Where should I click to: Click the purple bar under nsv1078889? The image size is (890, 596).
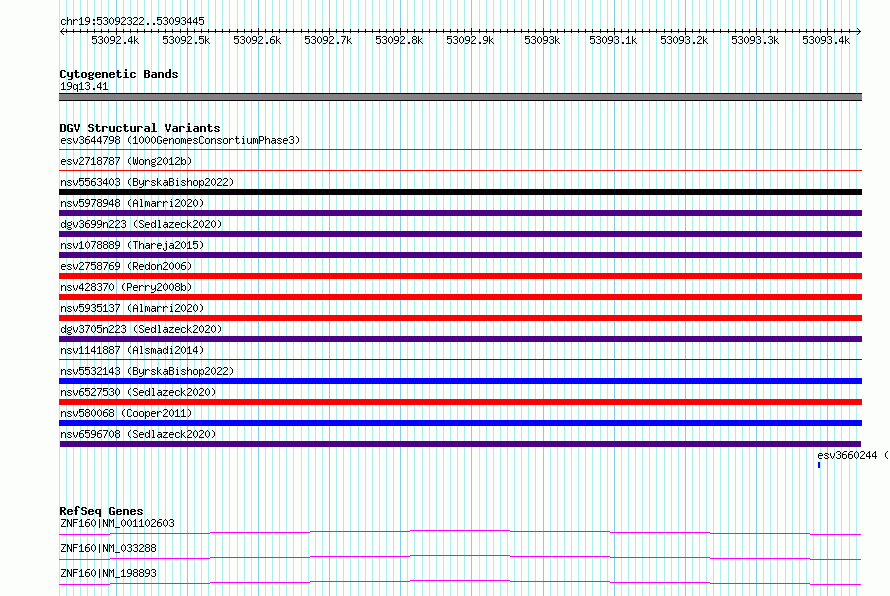(460, 255)
